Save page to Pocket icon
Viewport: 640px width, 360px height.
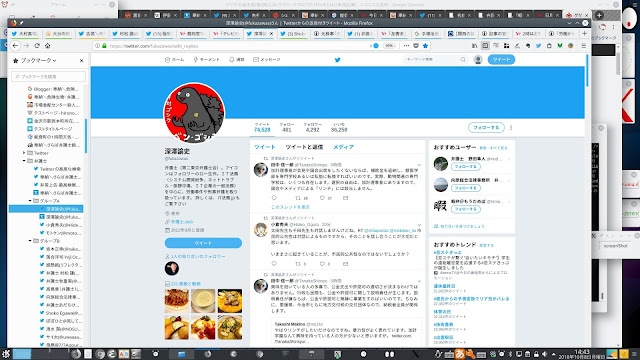click(x=416, y=46)
